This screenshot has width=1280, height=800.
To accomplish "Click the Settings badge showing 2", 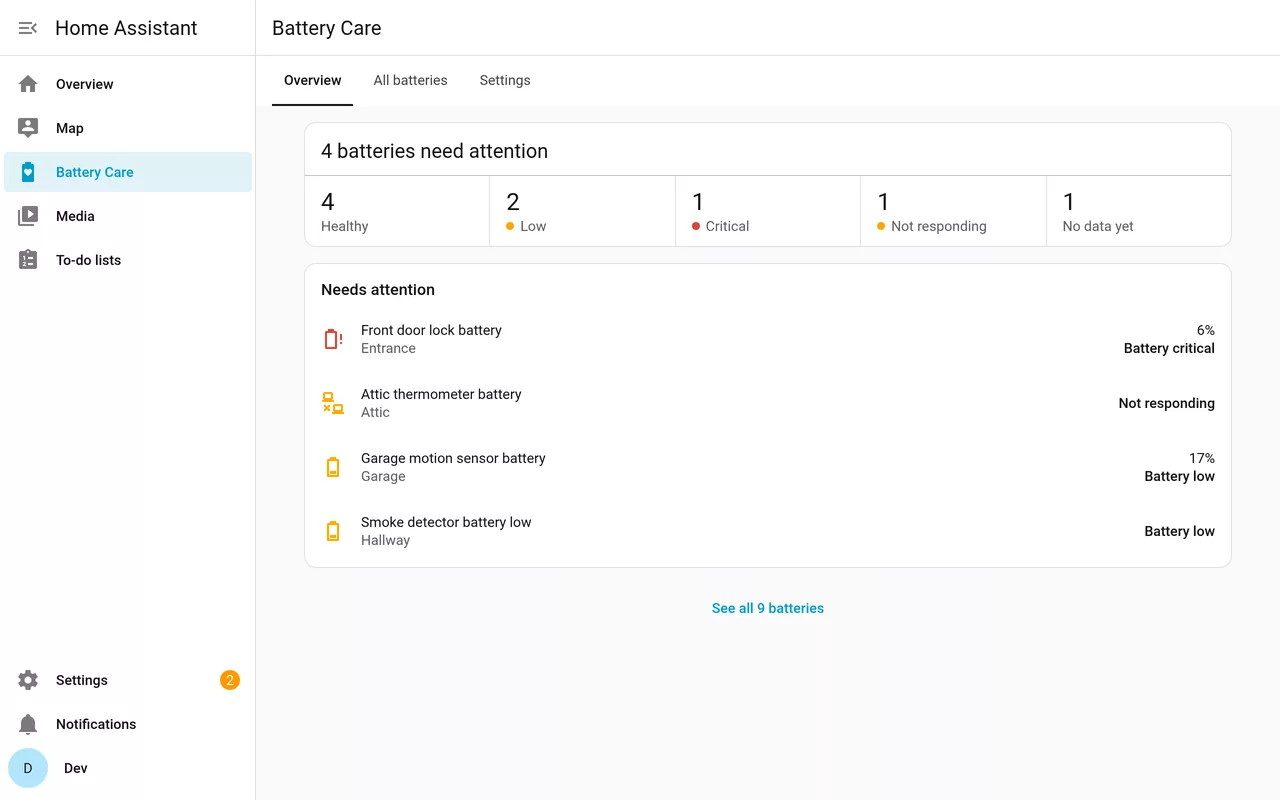I will pos(230,680).
